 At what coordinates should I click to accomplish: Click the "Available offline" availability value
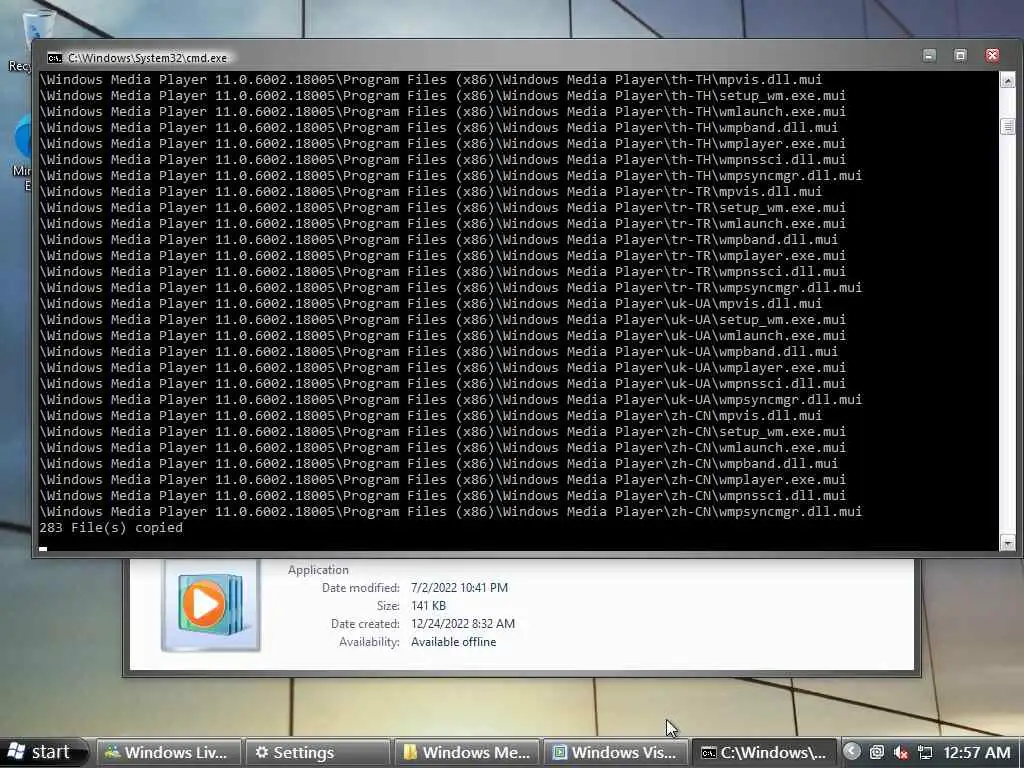pos(453,642)
